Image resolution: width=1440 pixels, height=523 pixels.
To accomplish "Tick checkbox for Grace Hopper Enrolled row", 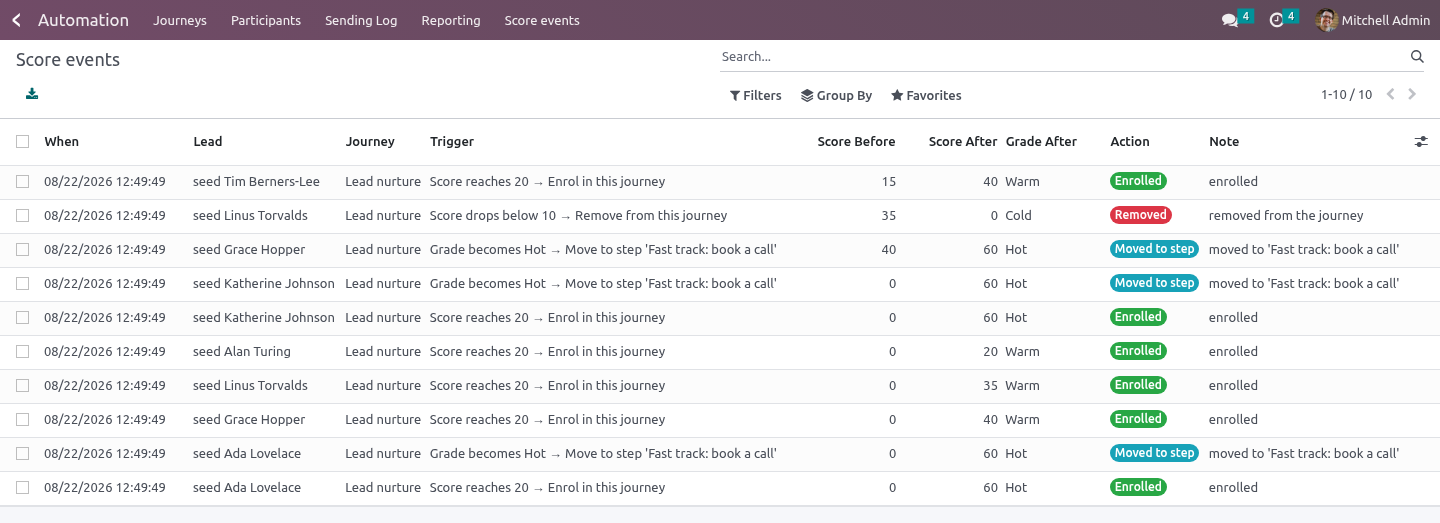I will [22, 420].
